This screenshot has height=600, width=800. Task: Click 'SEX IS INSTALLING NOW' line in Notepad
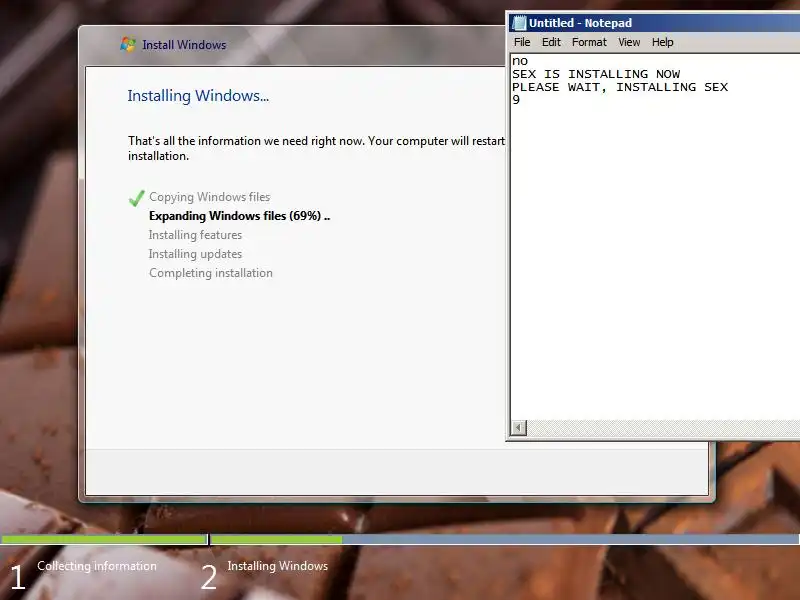pos(596,74)
